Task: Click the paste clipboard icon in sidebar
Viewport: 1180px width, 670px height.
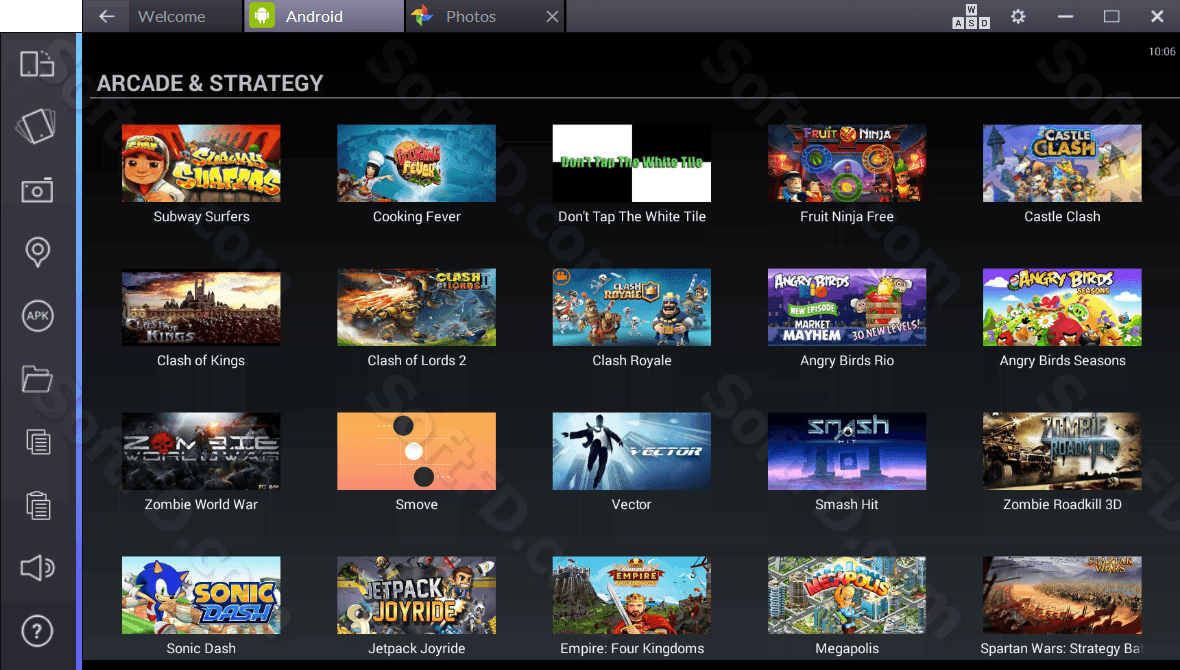Action: (x=38, y=505)
